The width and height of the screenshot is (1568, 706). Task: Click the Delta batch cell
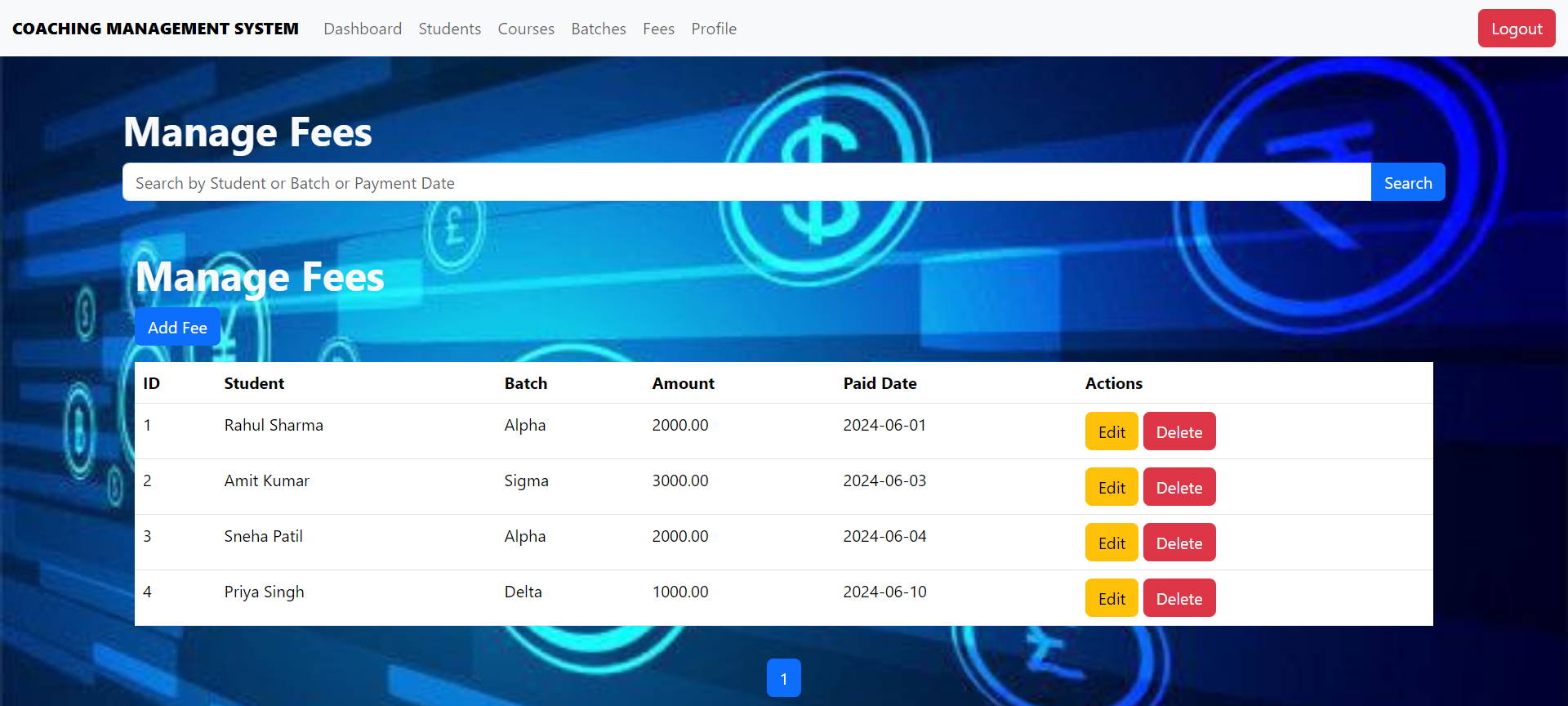coord(523,592)
